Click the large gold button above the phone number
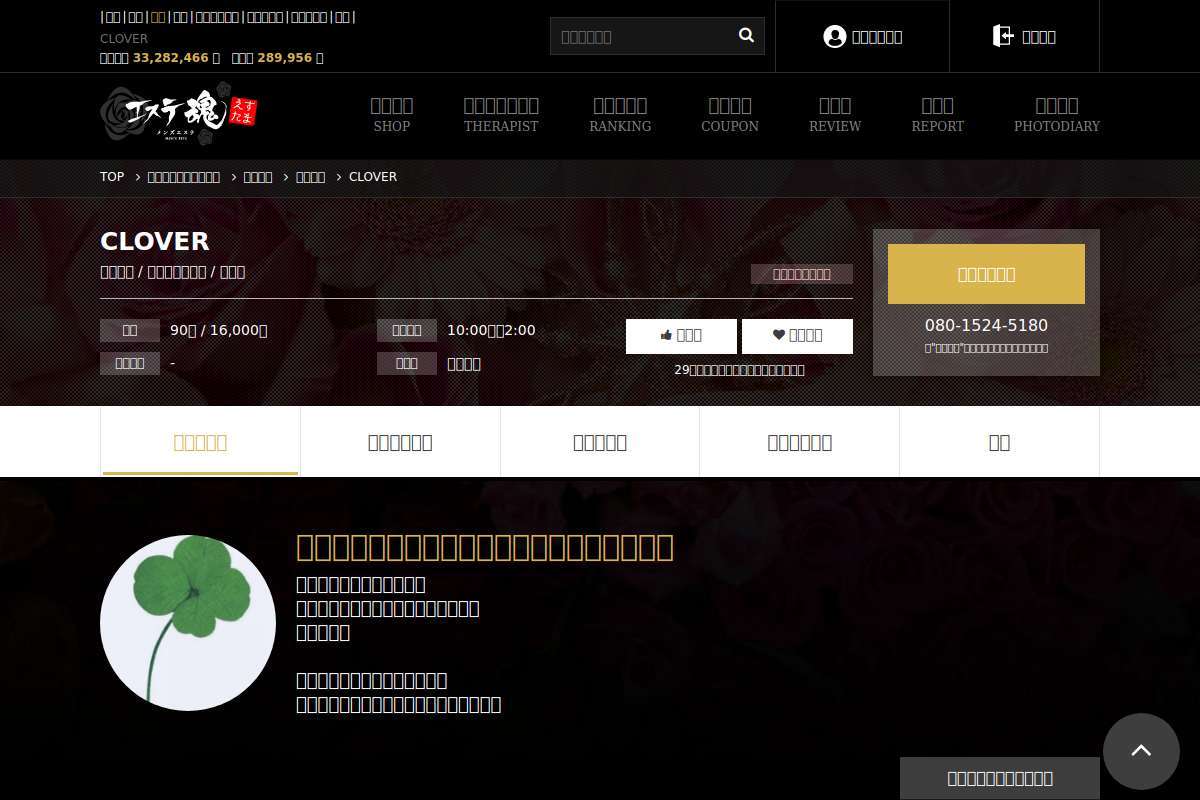Screen dimensions: 1200x800 click(986, 274)
